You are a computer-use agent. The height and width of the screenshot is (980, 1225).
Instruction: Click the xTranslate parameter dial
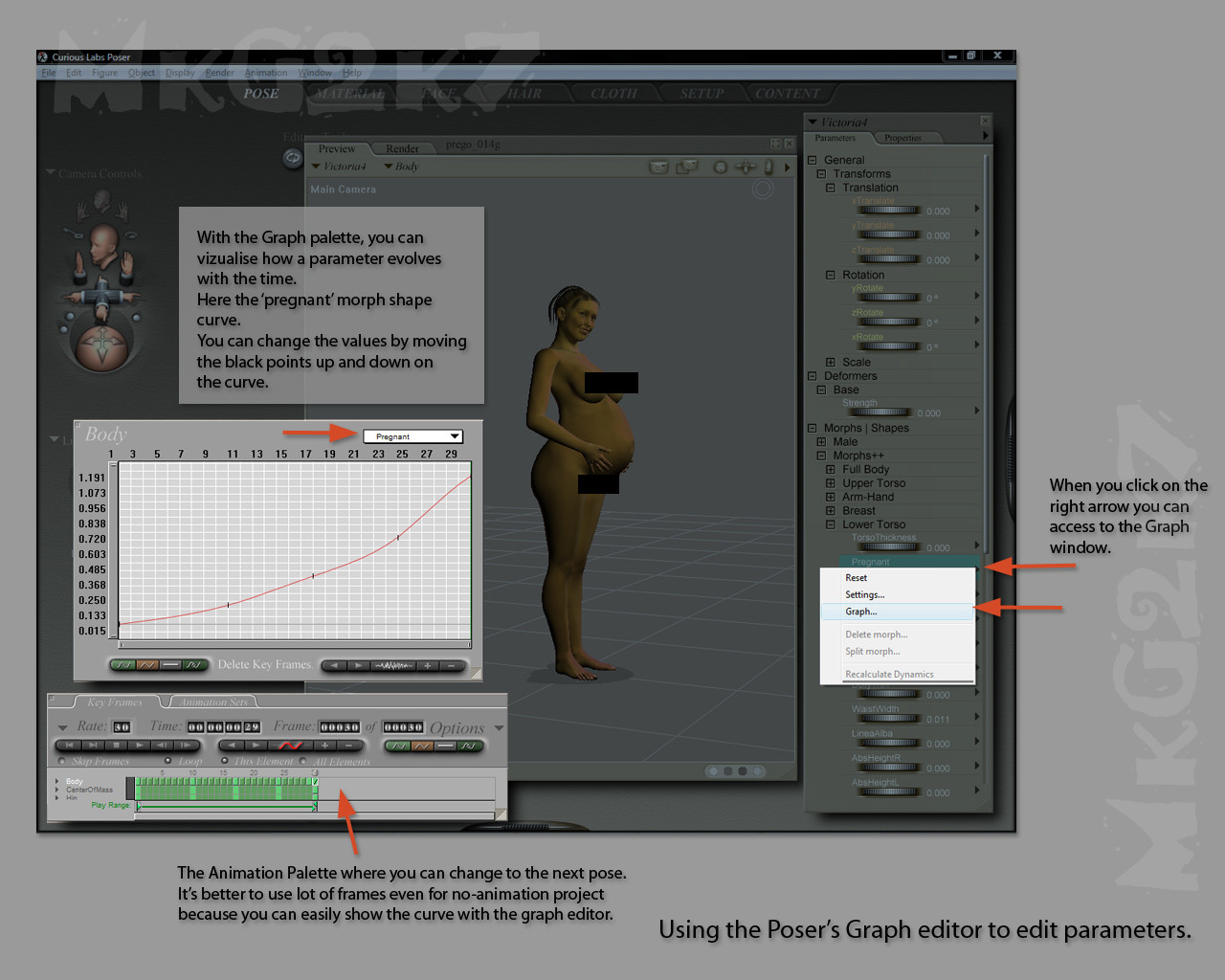pos(888,211)
